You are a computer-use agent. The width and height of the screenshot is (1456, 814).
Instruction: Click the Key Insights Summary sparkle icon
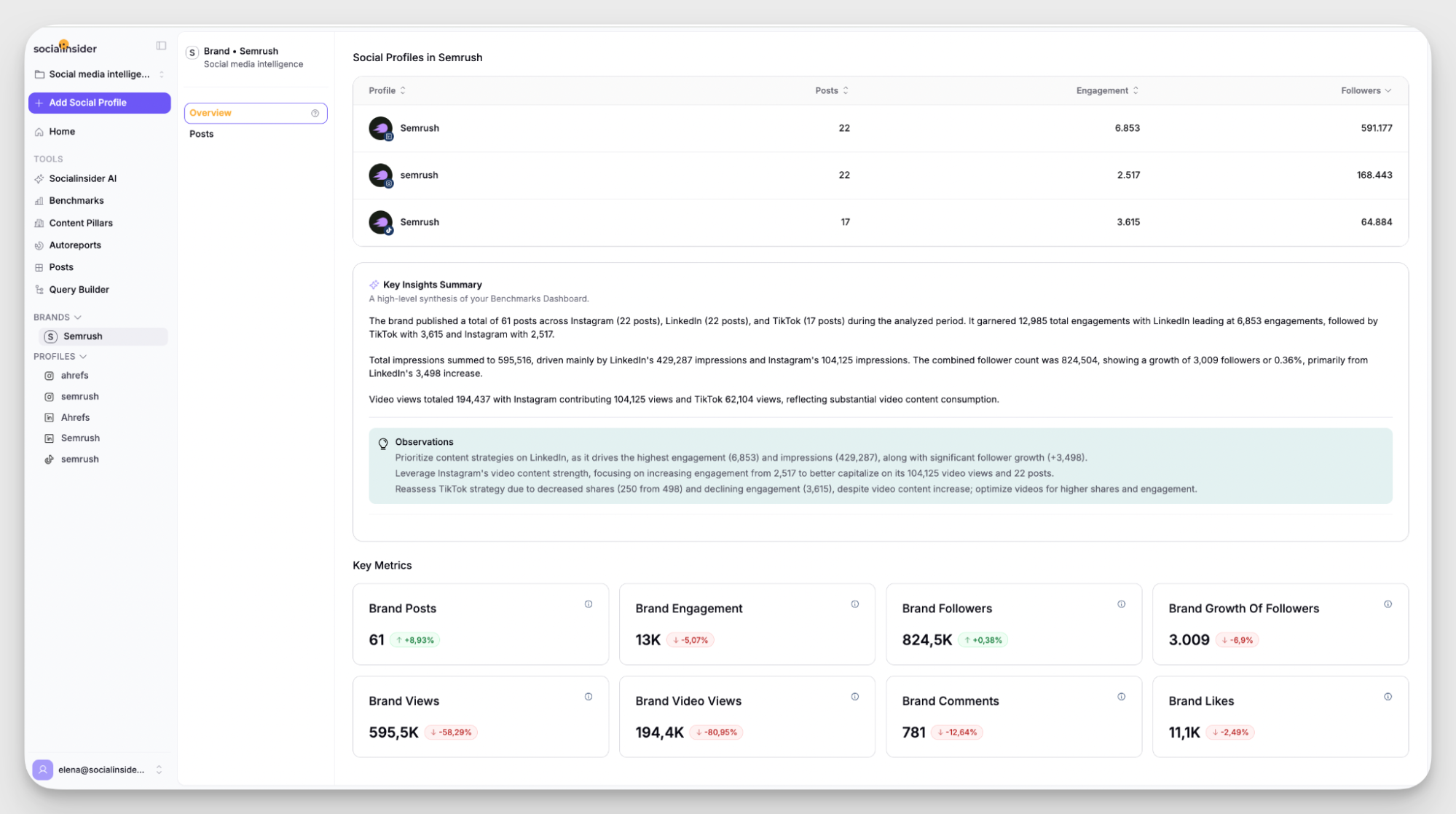click(x=374, y=285)
